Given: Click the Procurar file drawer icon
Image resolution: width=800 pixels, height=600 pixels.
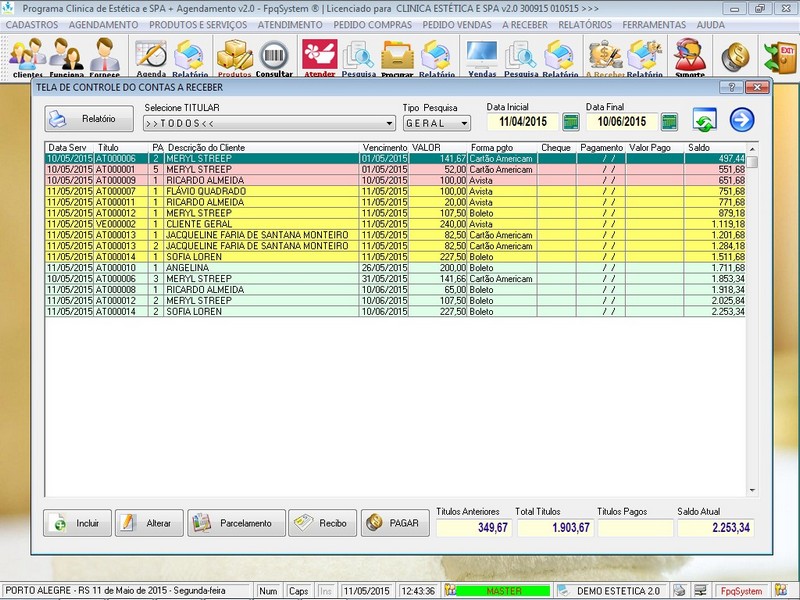Looking at the screenshot, I should (x=397, y=57).
